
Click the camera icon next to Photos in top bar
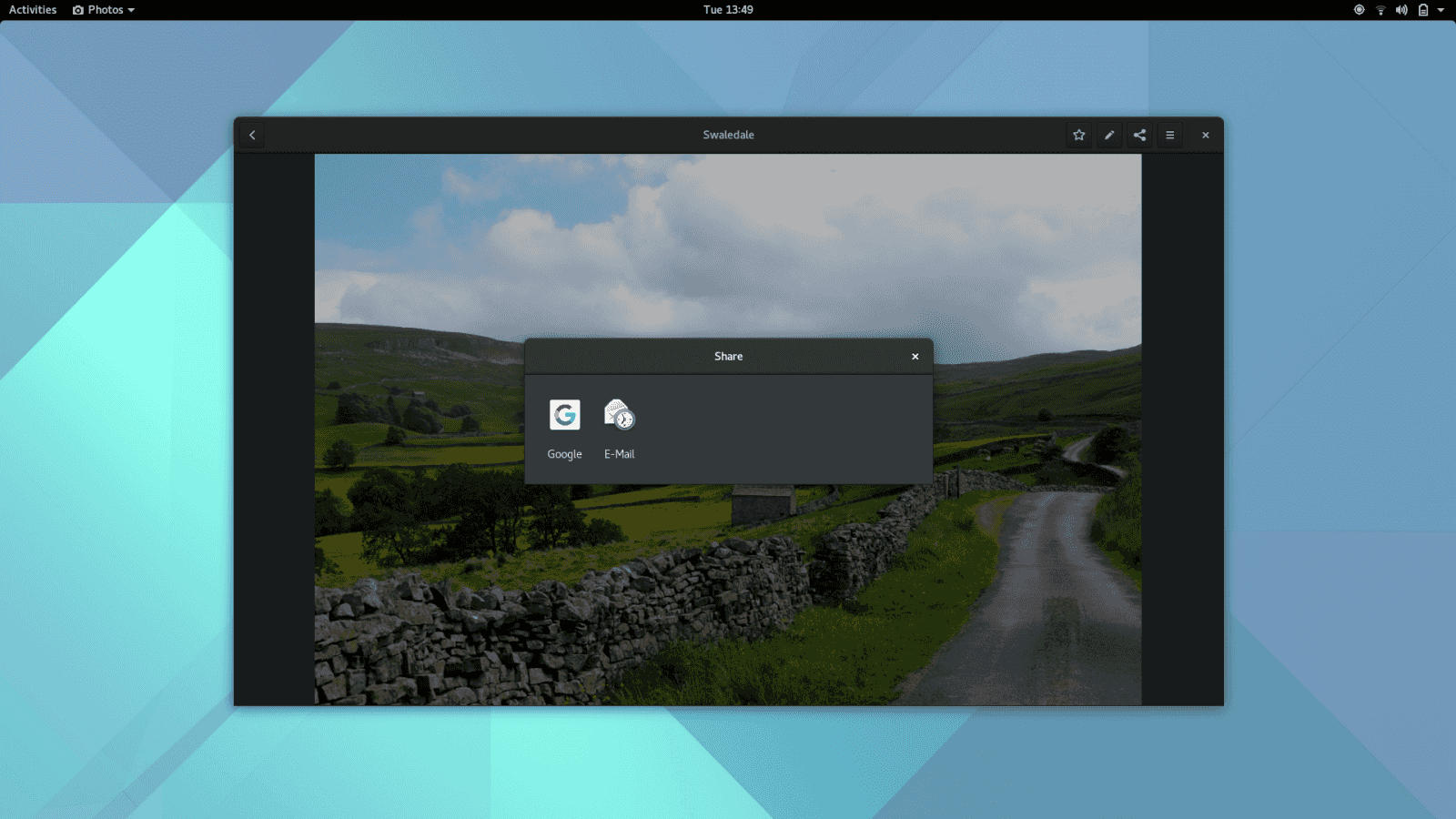(x=77, y=10)
